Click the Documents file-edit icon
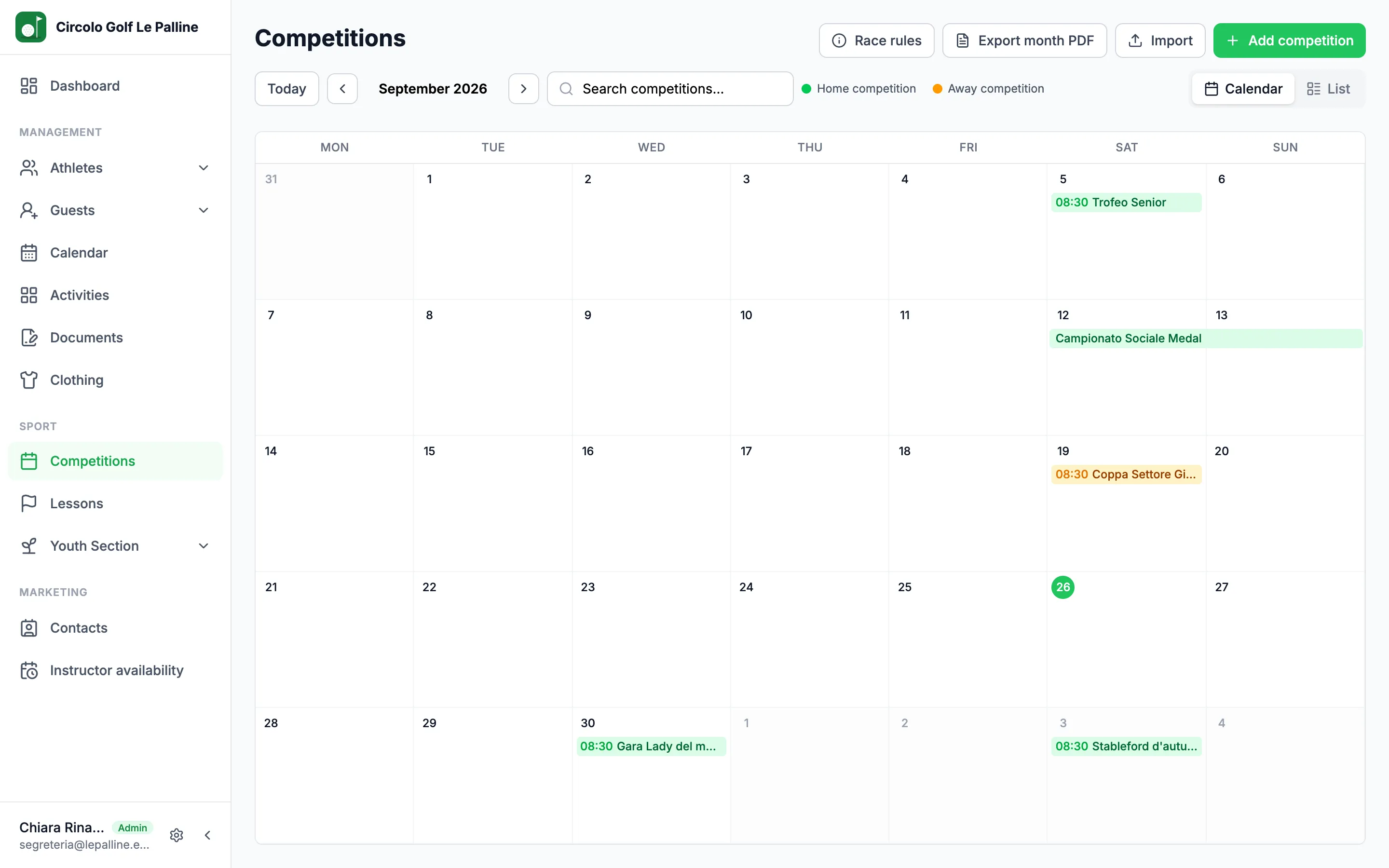Screen dimensions: 1389x868 coord(29,338)
